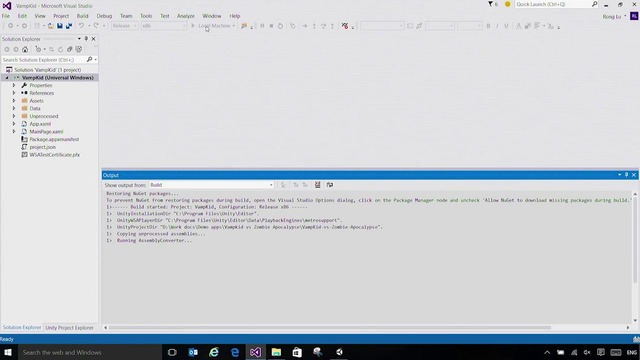Click Search the web and Windows box

click(x=90, y=352)
